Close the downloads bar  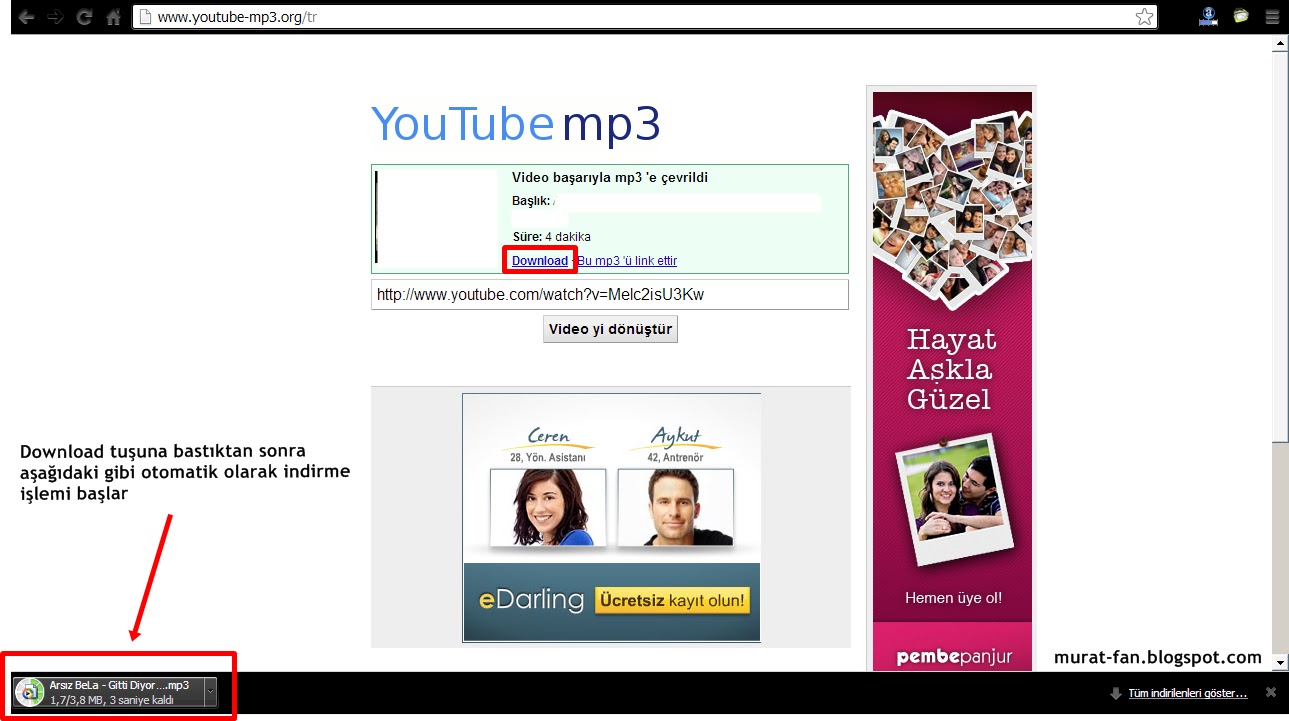(x=1271, y=692)
